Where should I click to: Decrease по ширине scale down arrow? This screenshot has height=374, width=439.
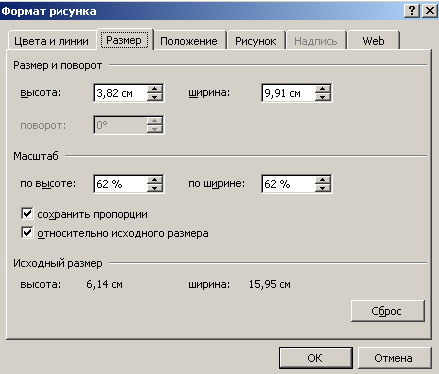[x=322, y=188]
